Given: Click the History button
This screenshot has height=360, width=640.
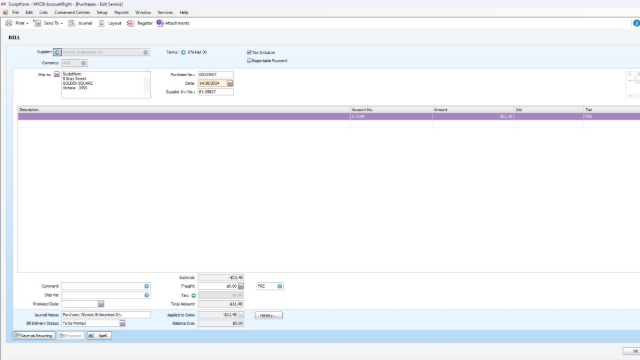Looking at the screenshot, I should [x=269, y=315].
